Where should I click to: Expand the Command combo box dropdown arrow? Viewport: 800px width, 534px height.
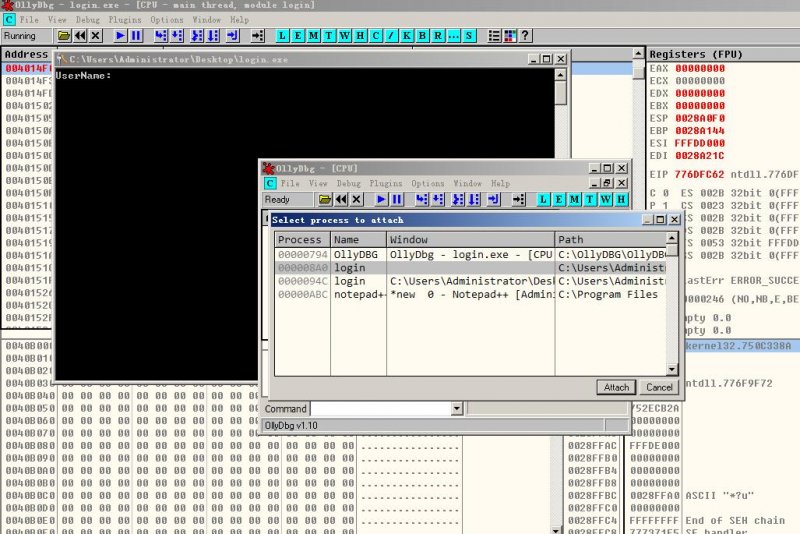457,409
